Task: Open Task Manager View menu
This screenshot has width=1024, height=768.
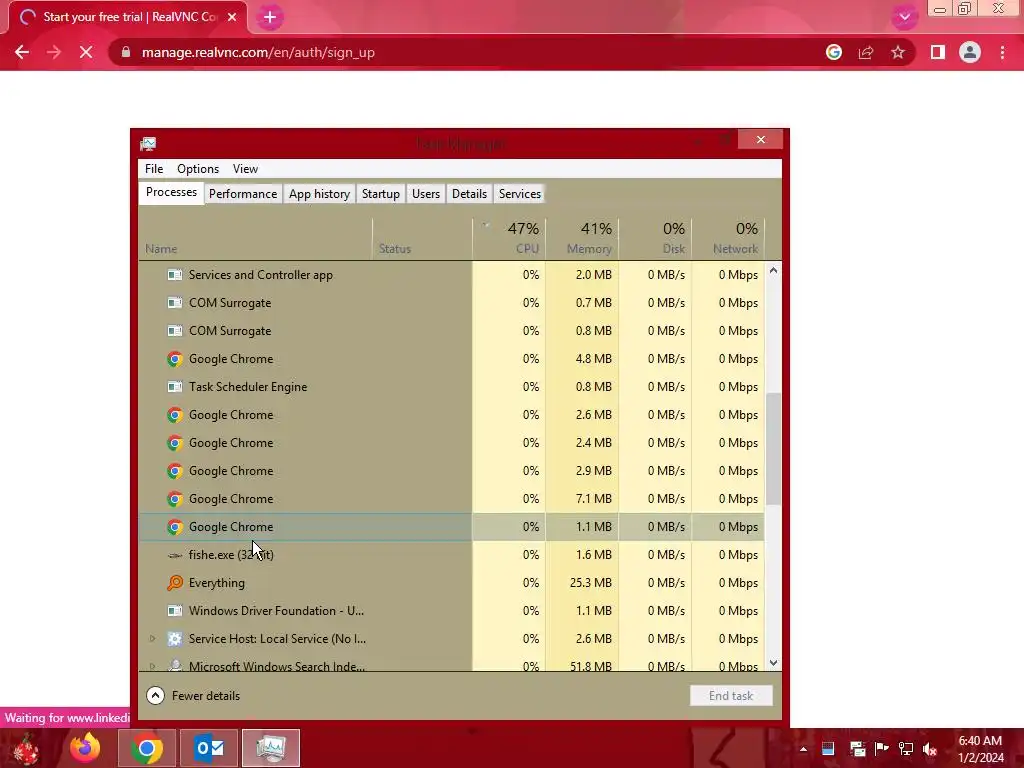Action: [245, 168]
